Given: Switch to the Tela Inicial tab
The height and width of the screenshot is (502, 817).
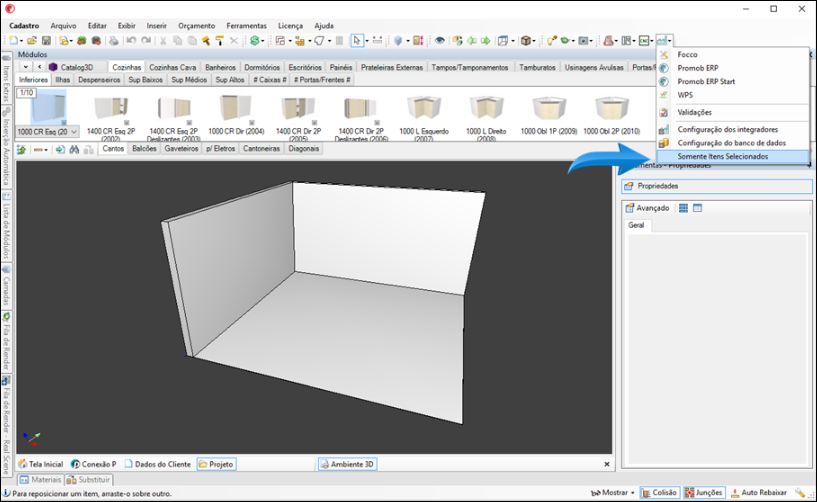Looking at the screenshot, I should (x=41, y=464).
